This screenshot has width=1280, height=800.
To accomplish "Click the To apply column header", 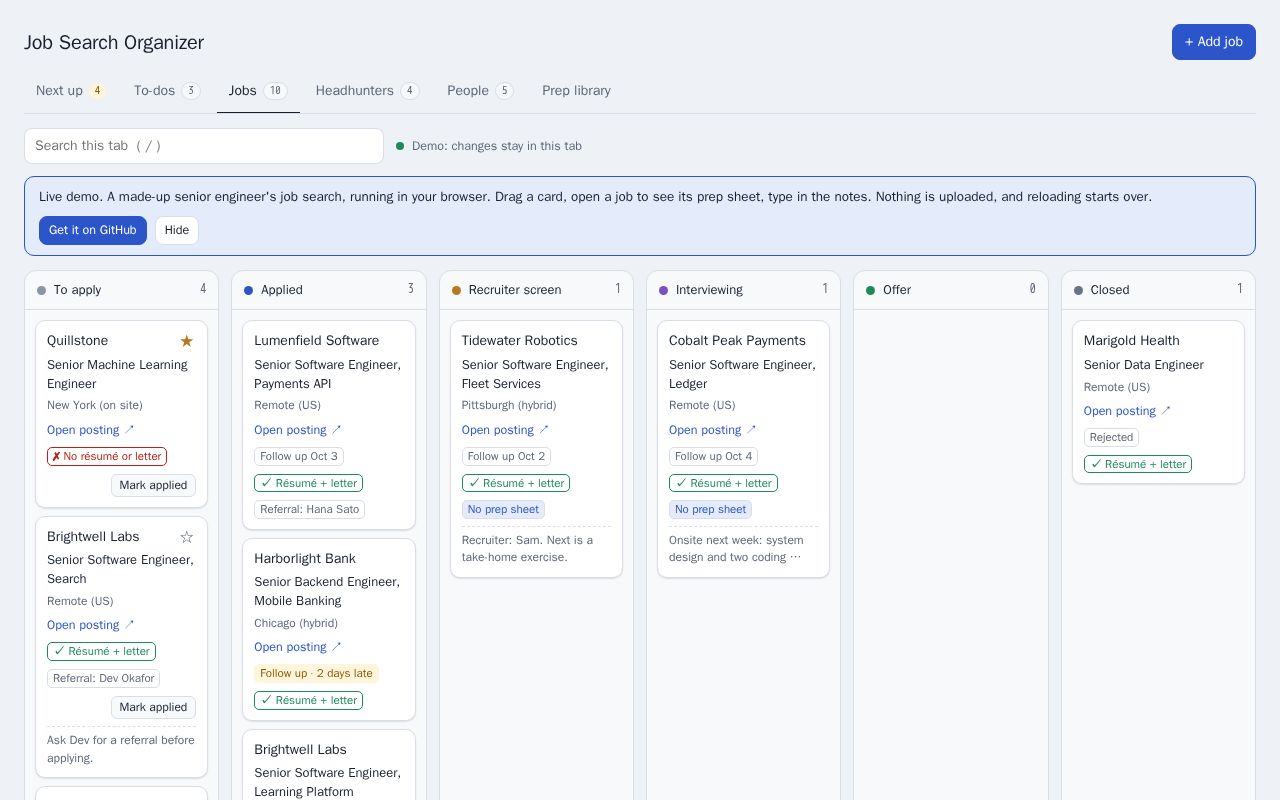I will pos(121,290).
